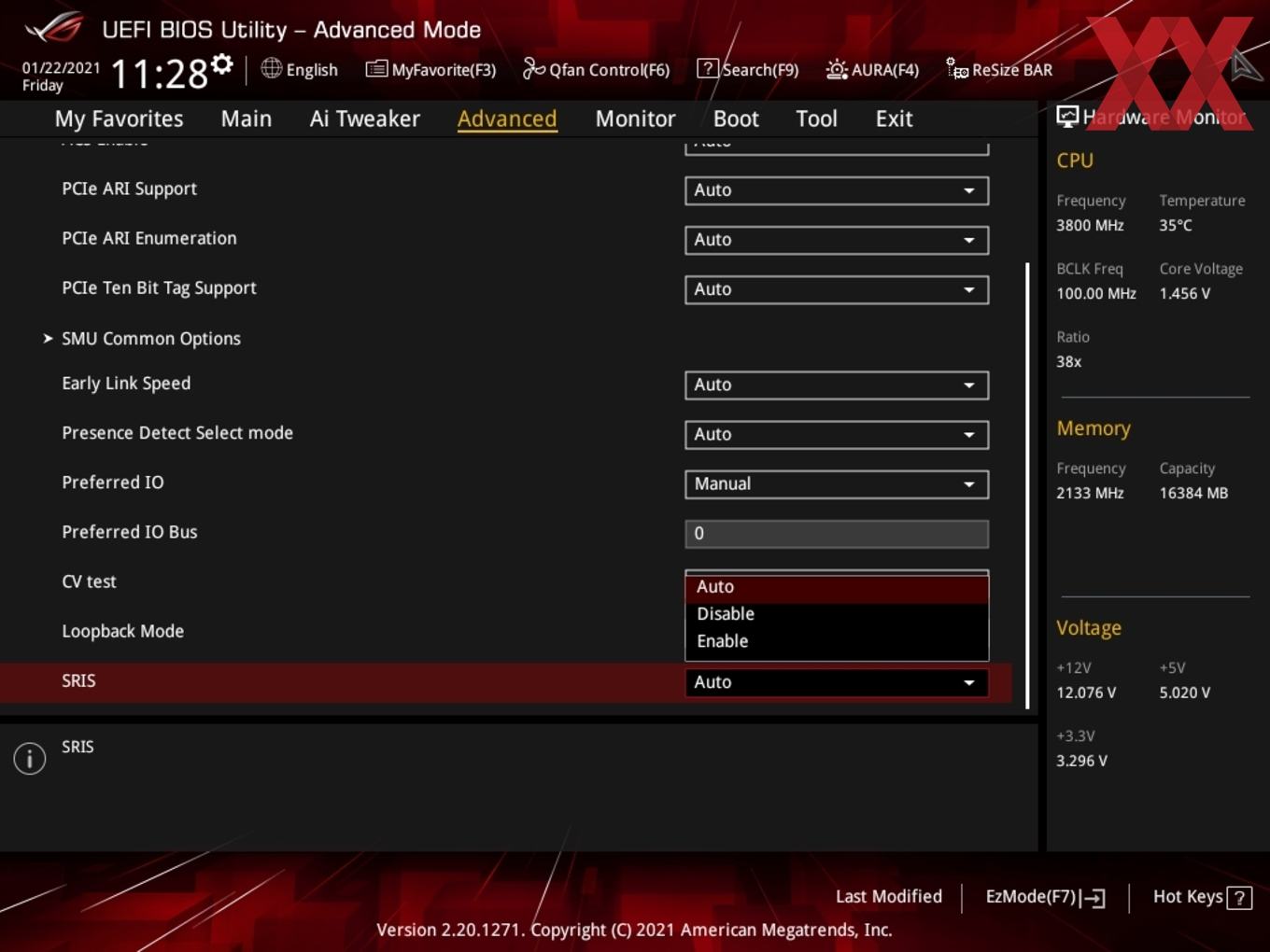Switch to Main tab

coord(247,119)
